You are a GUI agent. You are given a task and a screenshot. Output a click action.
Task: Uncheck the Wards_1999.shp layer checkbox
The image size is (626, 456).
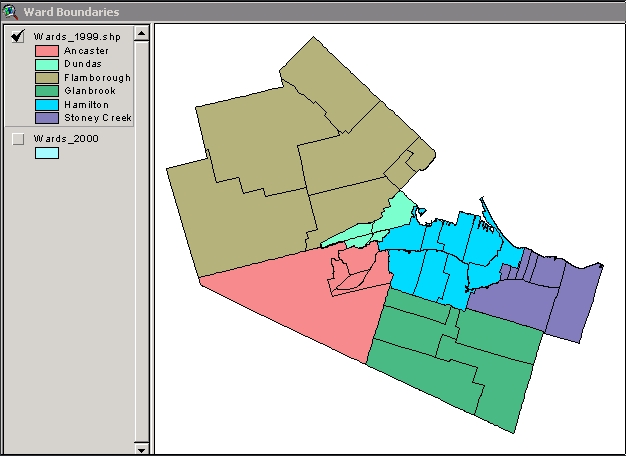click(x=18, y=37)
